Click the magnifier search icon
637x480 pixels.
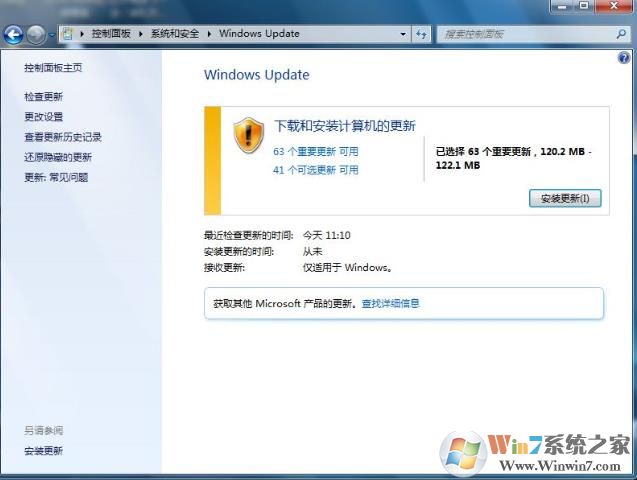(621, 34)
